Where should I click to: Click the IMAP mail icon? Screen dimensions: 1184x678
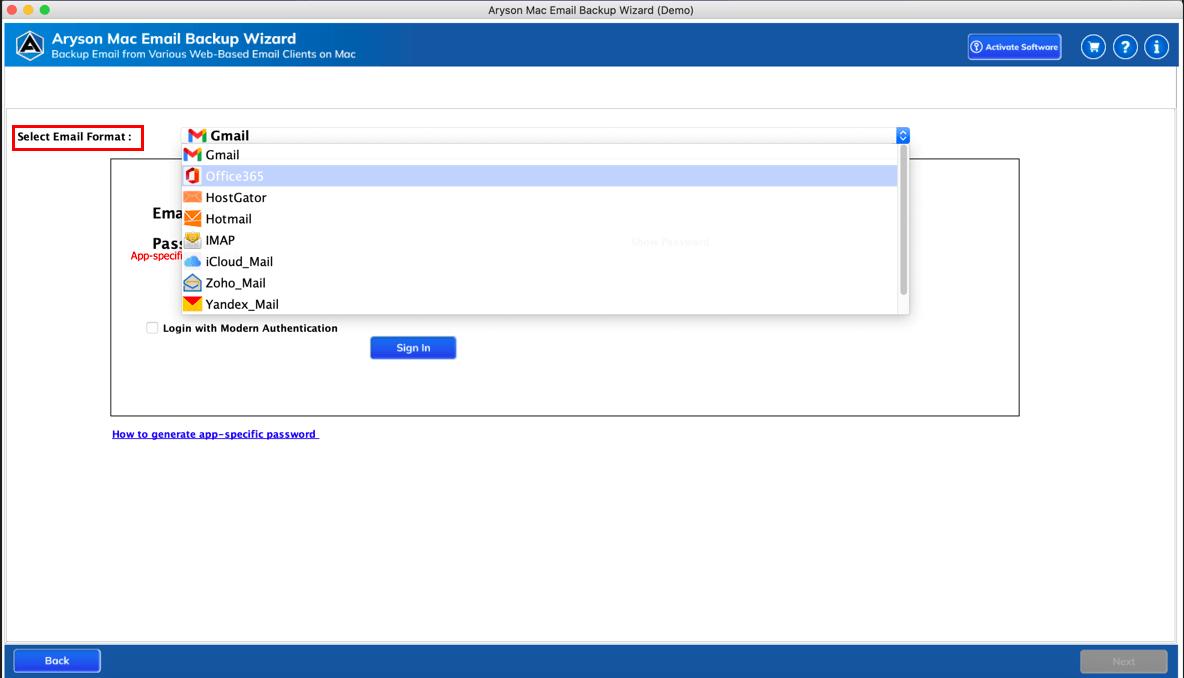(193, 240)
